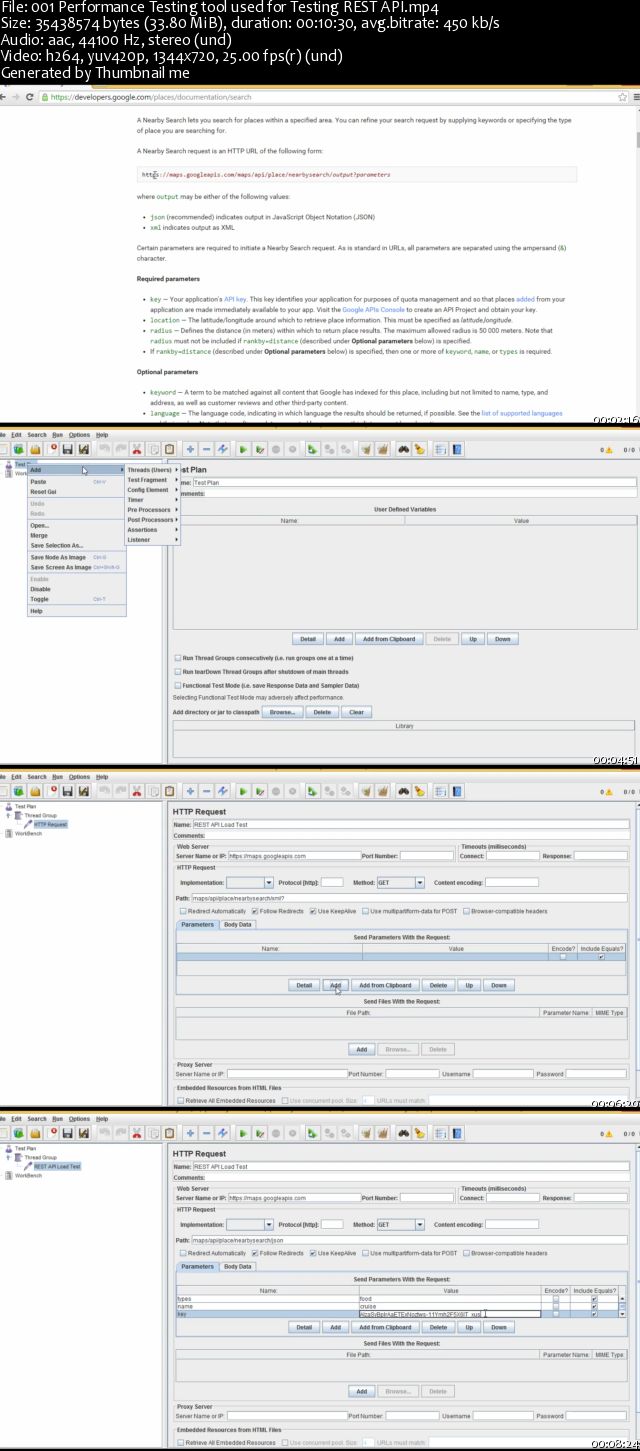Enable Functional Test Mode checkbox
Screen dimensions: 640x1451
(x=176, y=685)
